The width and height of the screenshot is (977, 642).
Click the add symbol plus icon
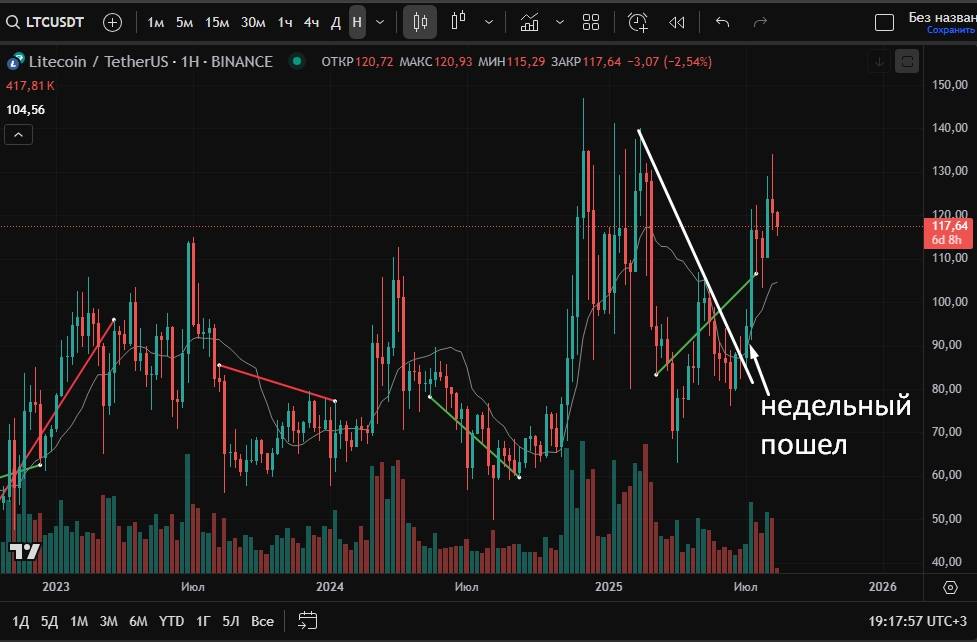pyautogui.click(x=112, y=22)
